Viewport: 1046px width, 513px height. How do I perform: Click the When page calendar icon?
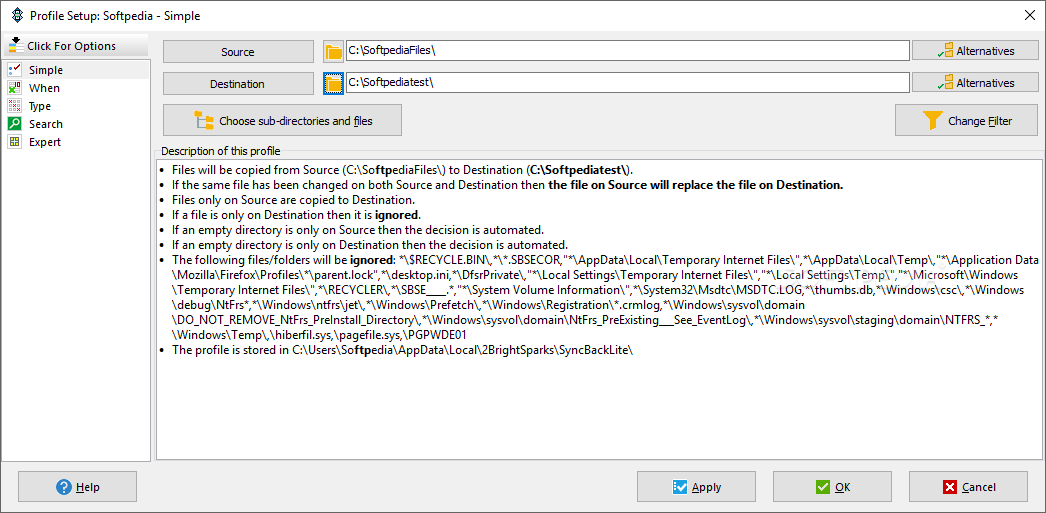click(15, 88)
